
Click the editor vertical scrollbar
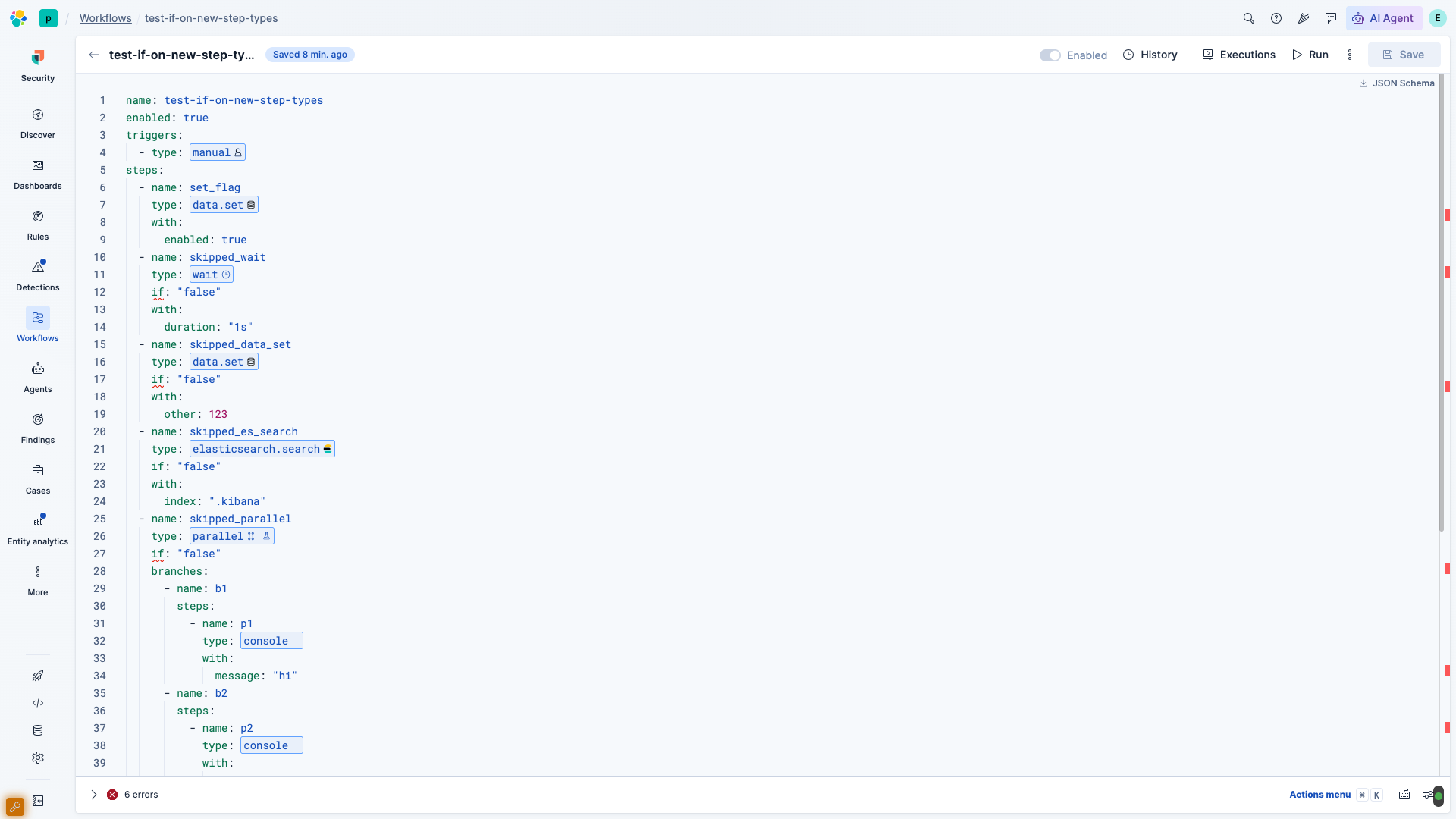click(1442, 303)
